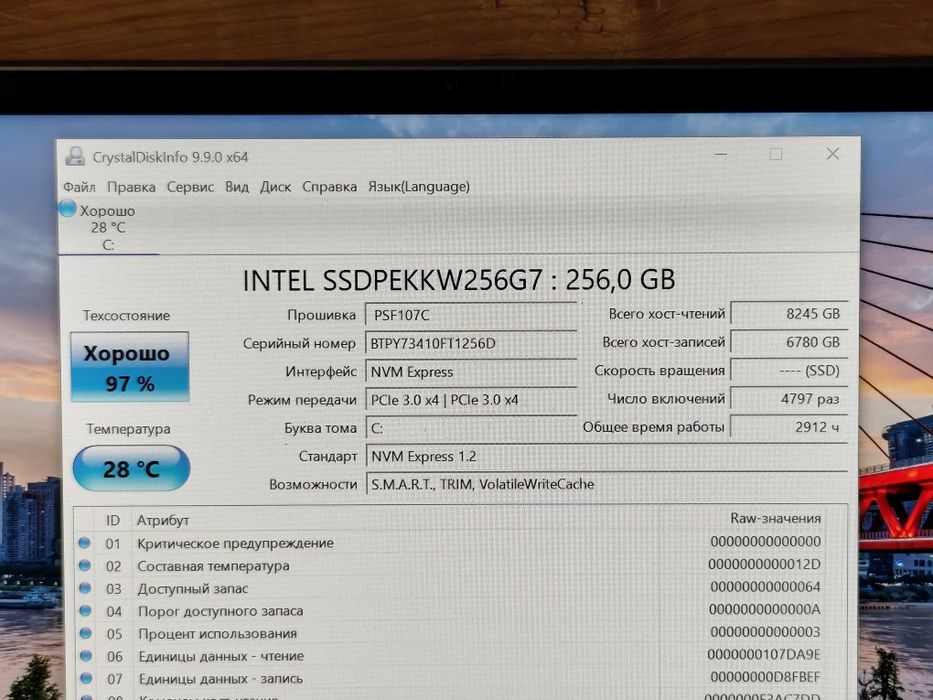Image resolution: width=933 pixels, height=700 pixels.
Task: Minimize the CrystalDiskInfo window
Action: pyautogui.click(x=721, y=154)
